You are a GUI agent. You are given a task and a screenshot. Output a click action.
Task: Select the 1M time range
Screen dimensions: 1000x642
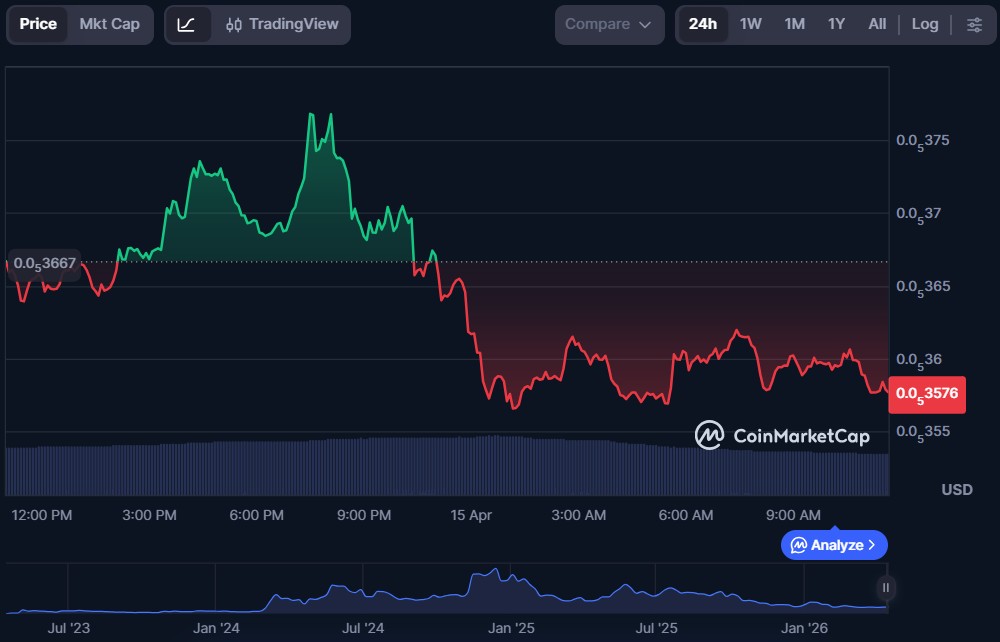[794, 24]
